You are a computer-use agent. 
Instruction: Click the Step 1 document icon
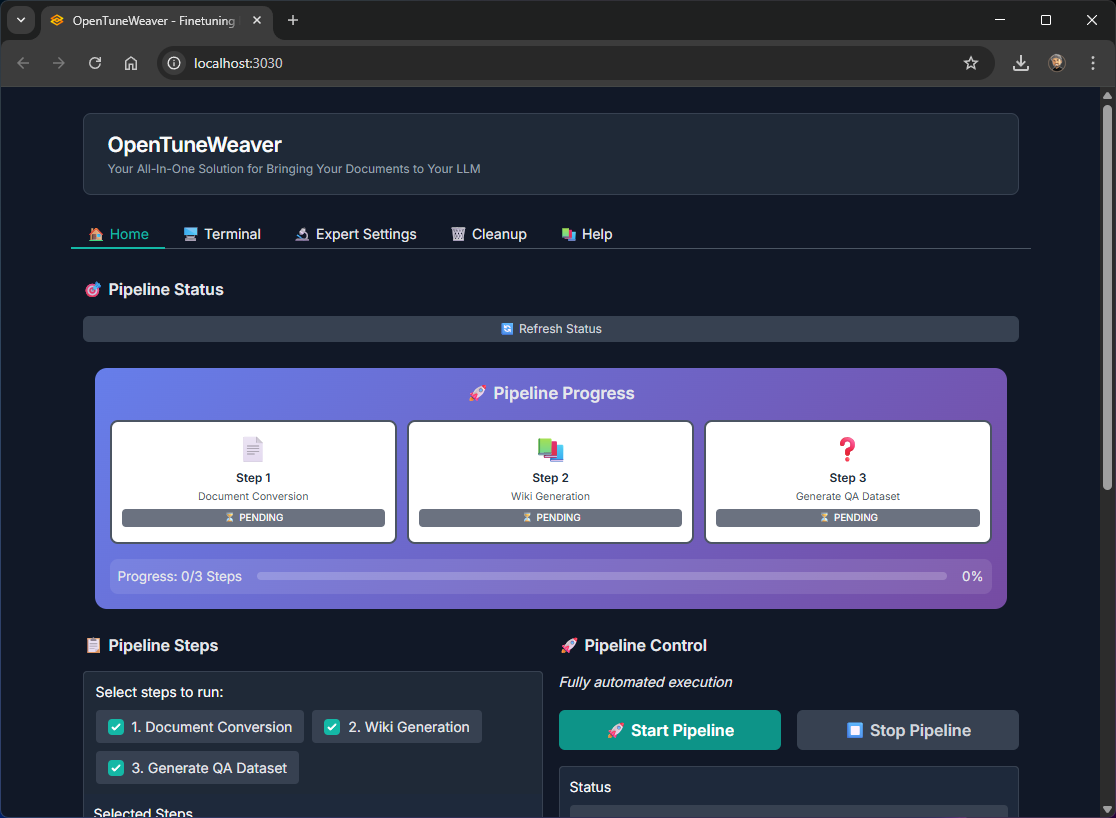coord(253,449)
